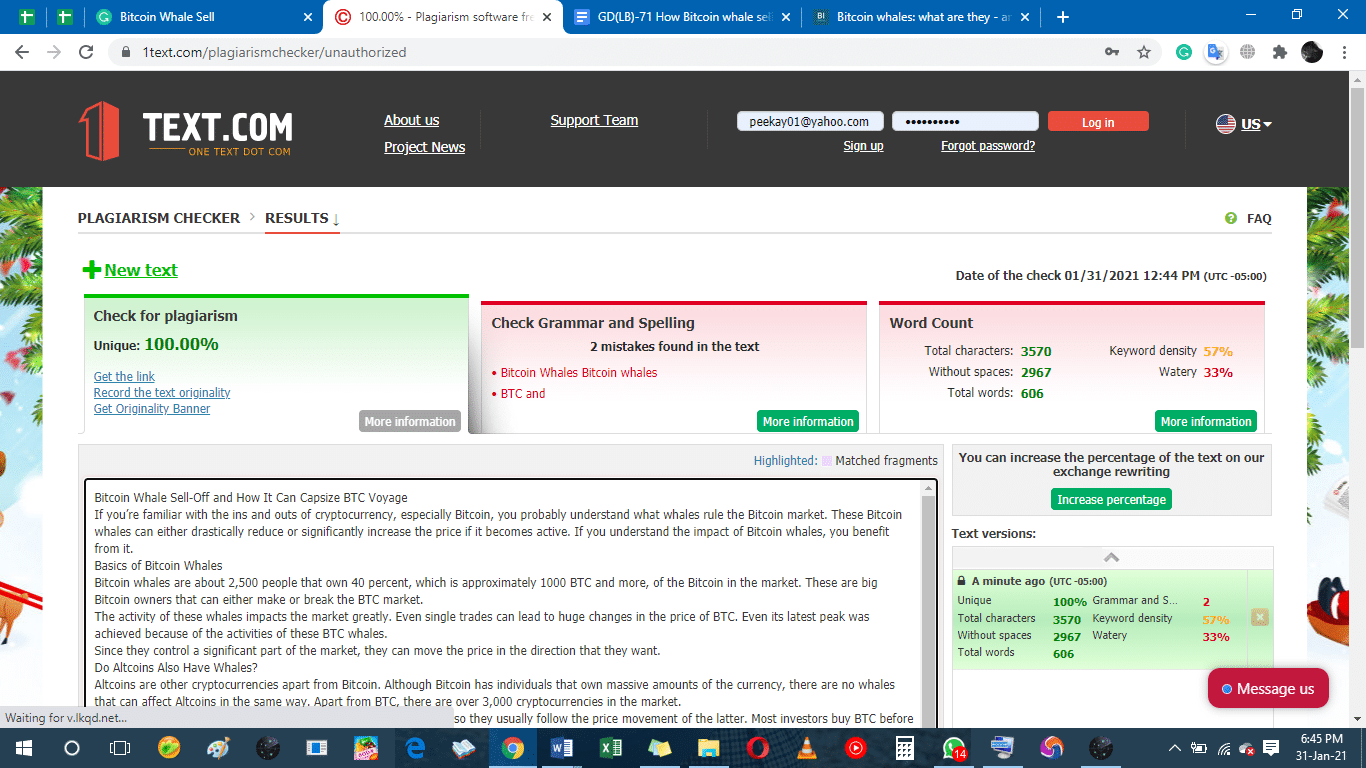Click the saved password key icon
1366x768 pixels.
tap(1111, 52)
